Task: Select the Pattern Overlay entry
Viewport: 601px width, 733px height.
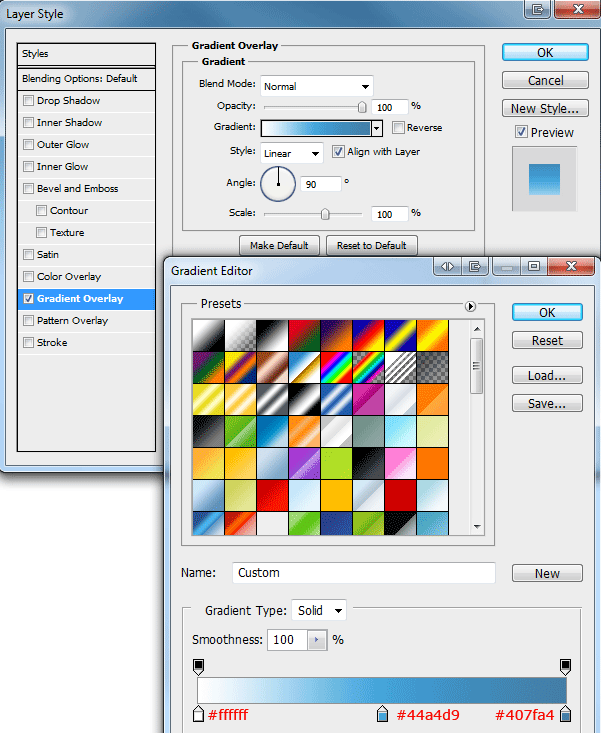Action: [86, 320]
